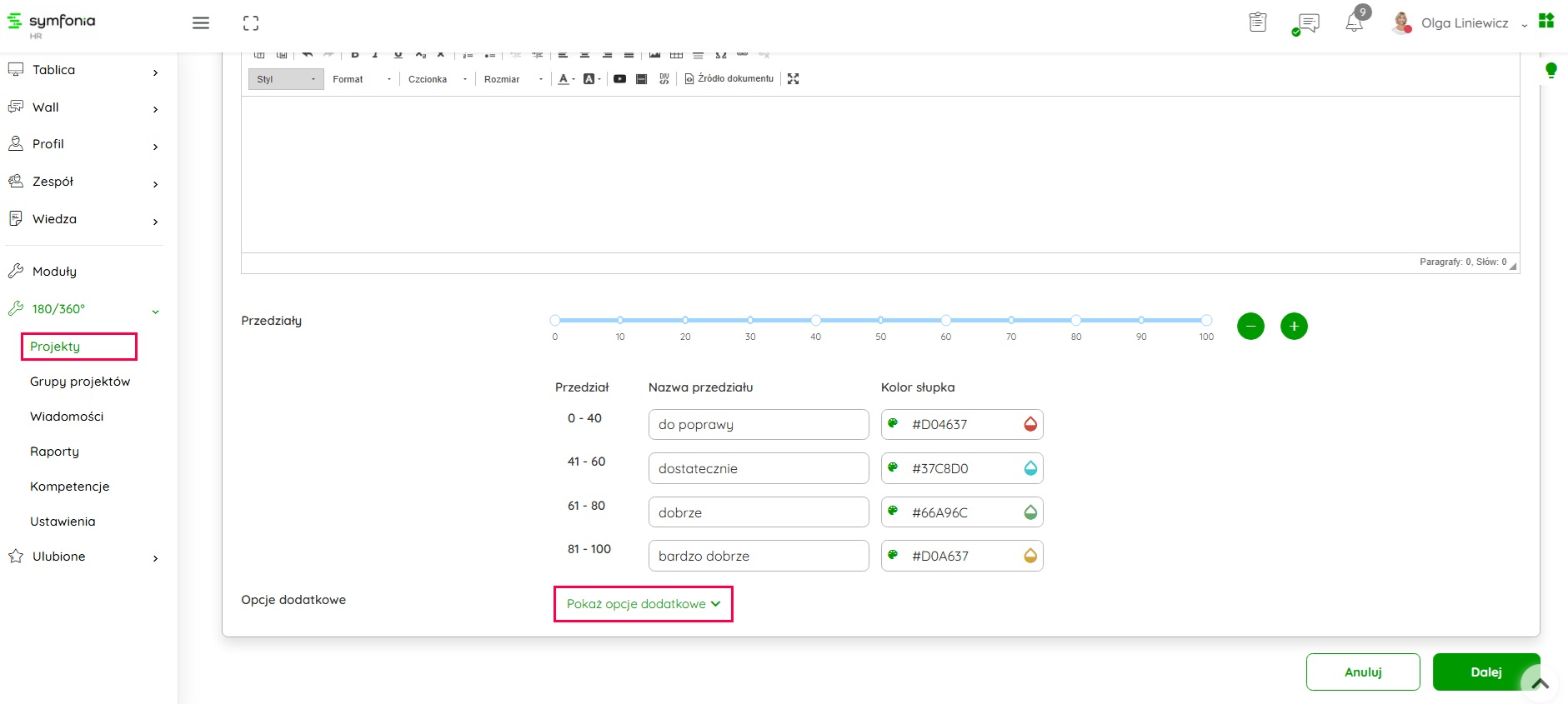Open the Styl dropdown in editor
This screenshot has height=704, width=1568.
pyautogui.click(x=286, y=79)
